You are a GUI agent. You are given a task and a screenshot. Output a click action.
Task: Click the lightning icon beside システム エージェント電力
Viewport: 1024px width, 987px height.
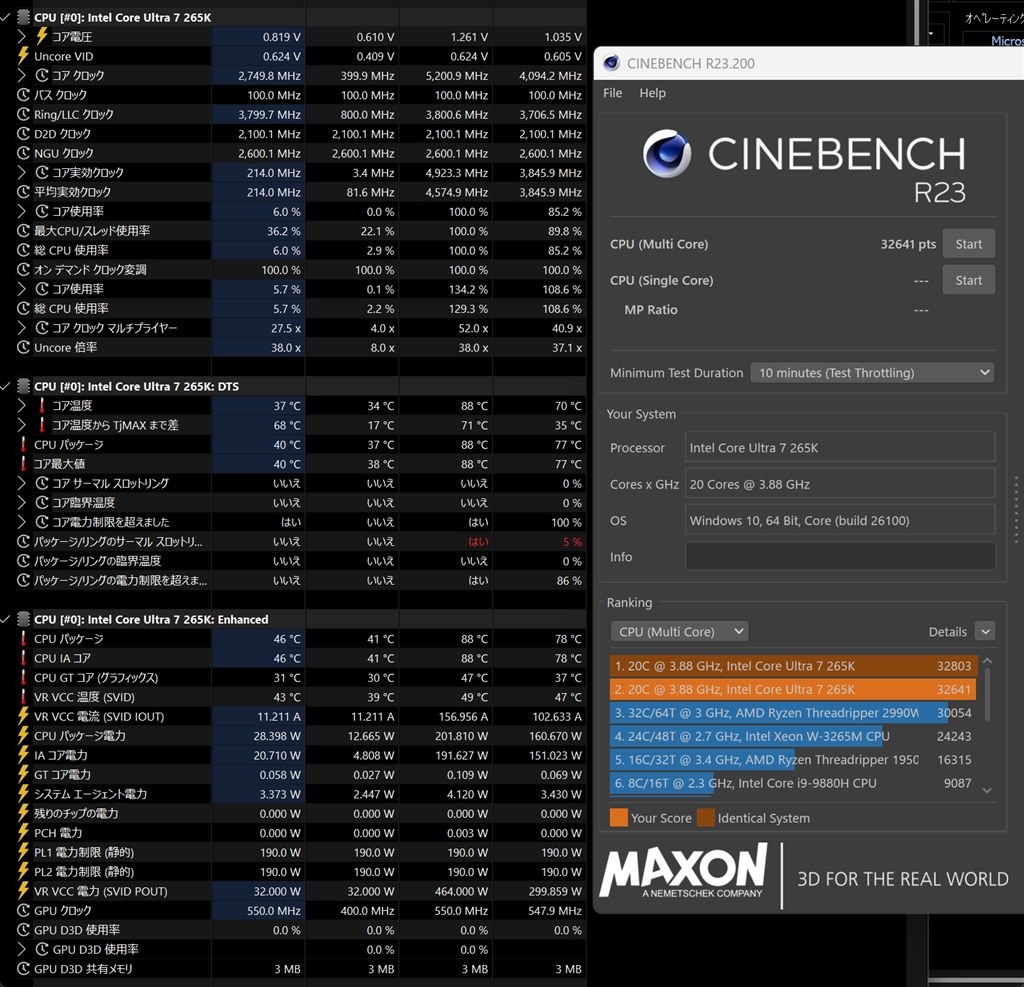[x=23, y=793]
